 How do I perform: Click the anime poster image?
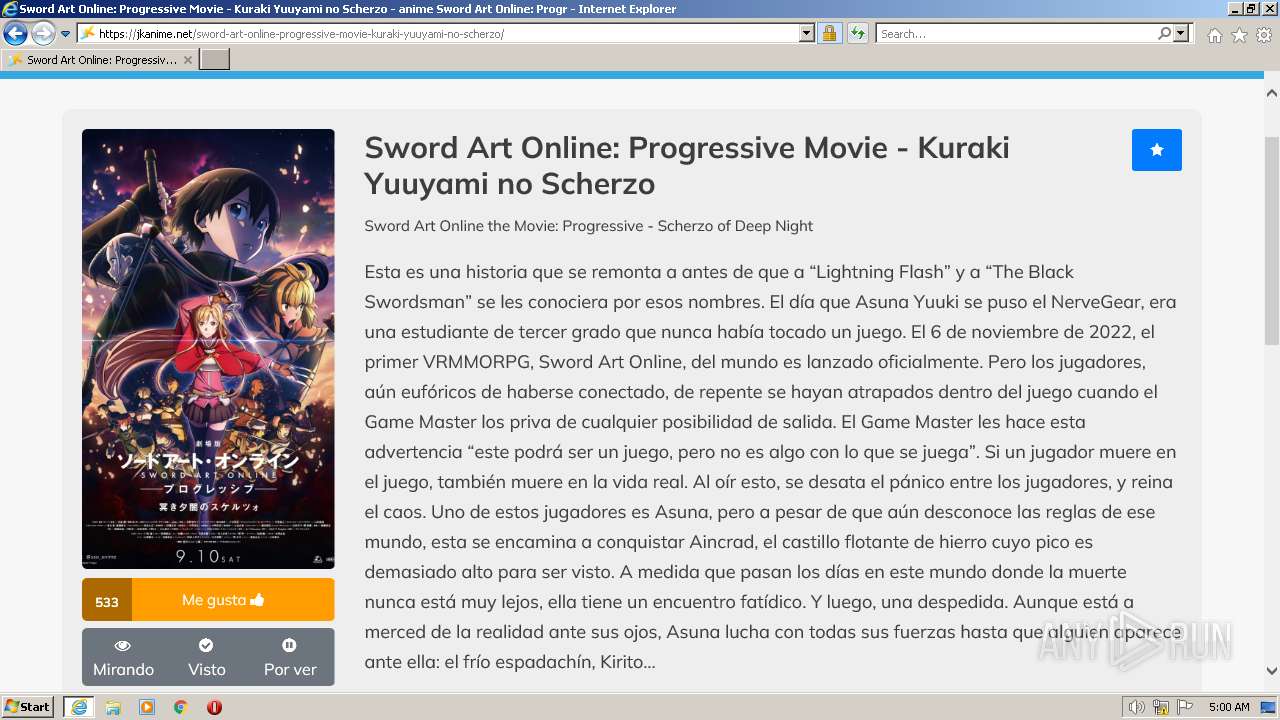click(208, 349)
